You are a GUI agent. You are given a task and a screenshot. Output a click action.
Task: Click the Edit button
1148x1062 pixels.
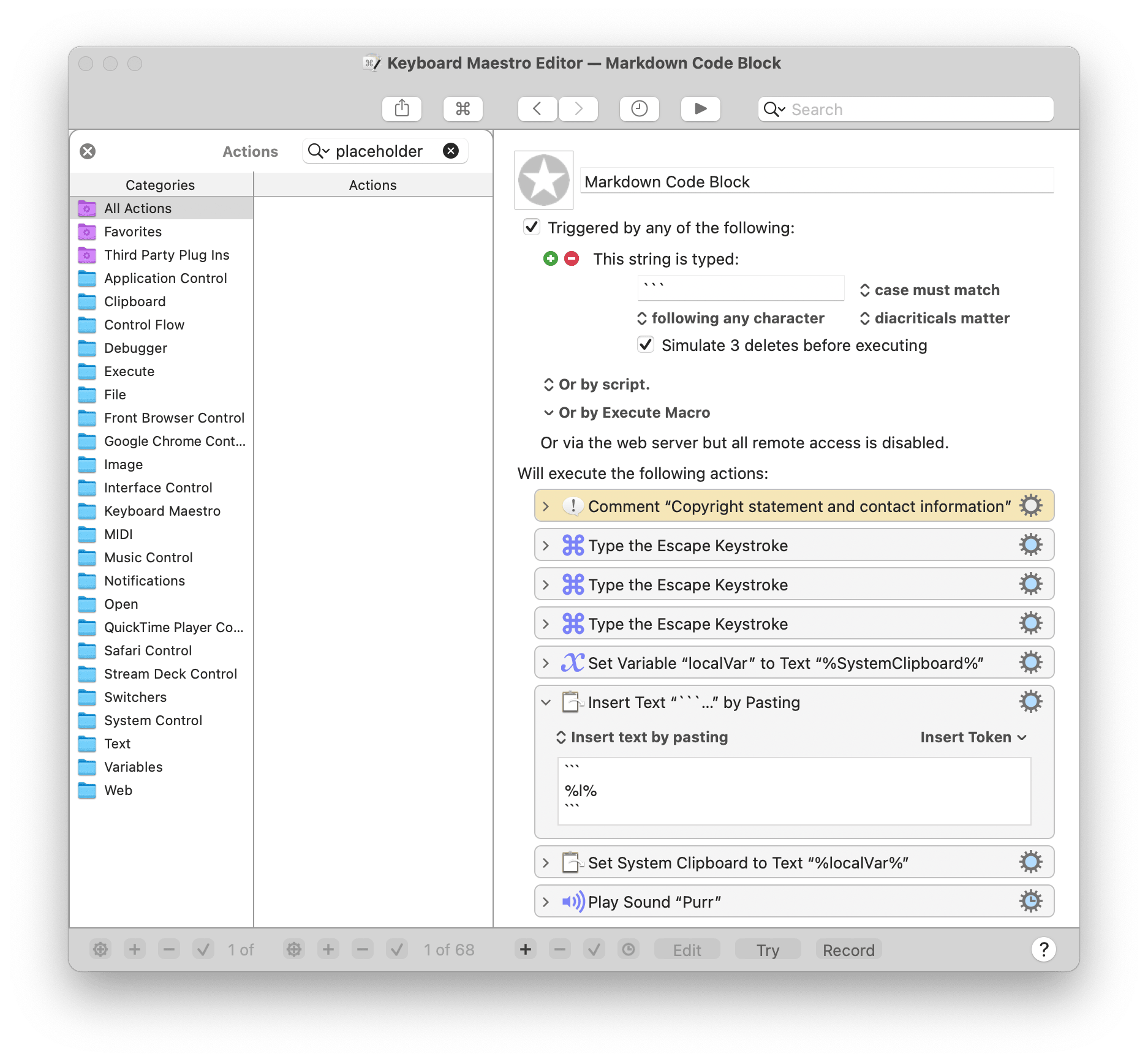(687, 950)
